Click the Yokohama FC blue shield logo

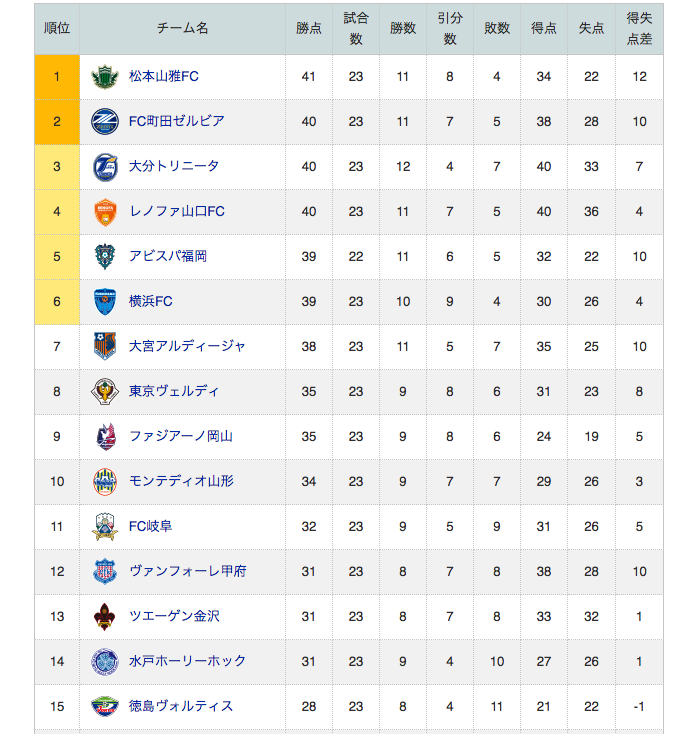[x=105, y=301]
